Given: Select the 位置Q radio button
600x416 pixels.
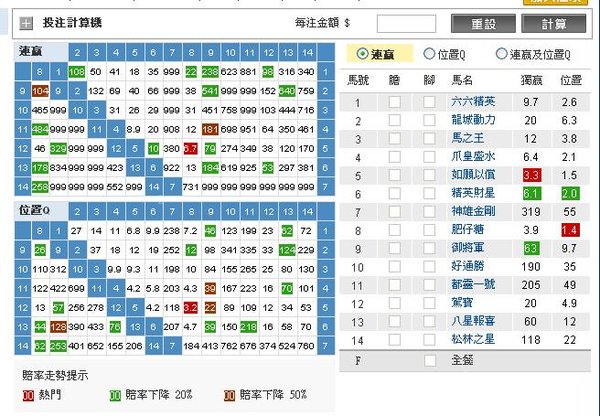Looking at the screenshot, I should coord(429,54).
